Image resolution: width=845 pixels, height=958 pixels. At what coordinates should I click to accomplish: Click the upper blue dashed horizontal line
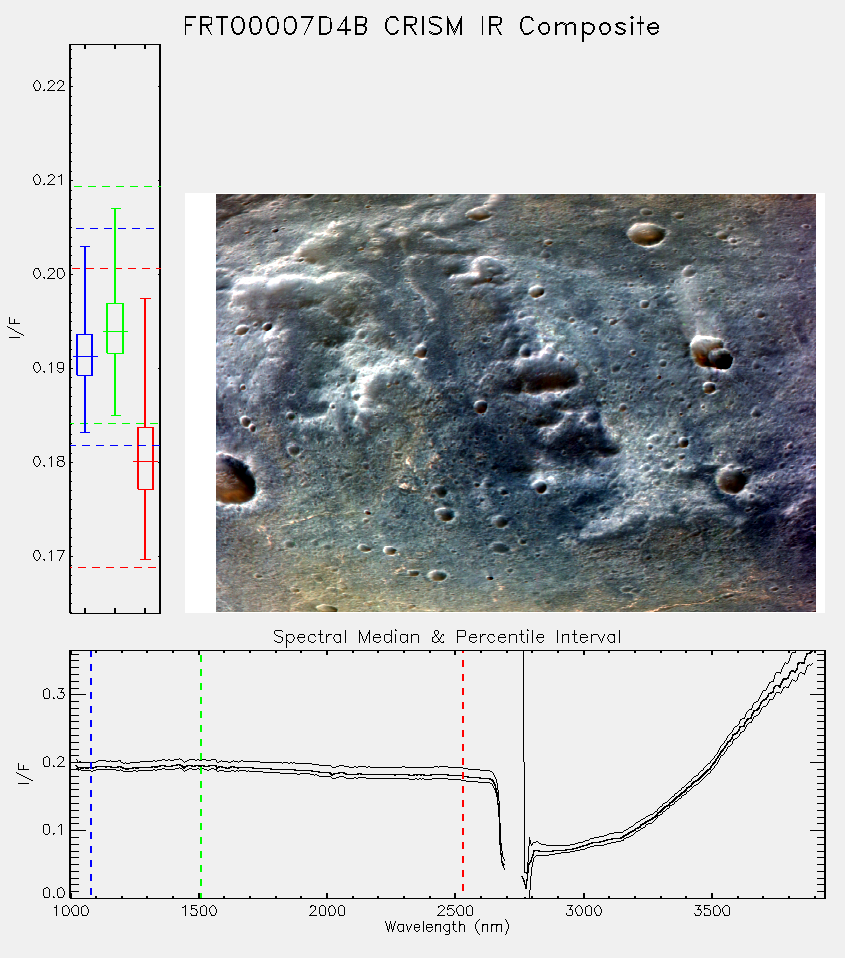click(115, 229)
